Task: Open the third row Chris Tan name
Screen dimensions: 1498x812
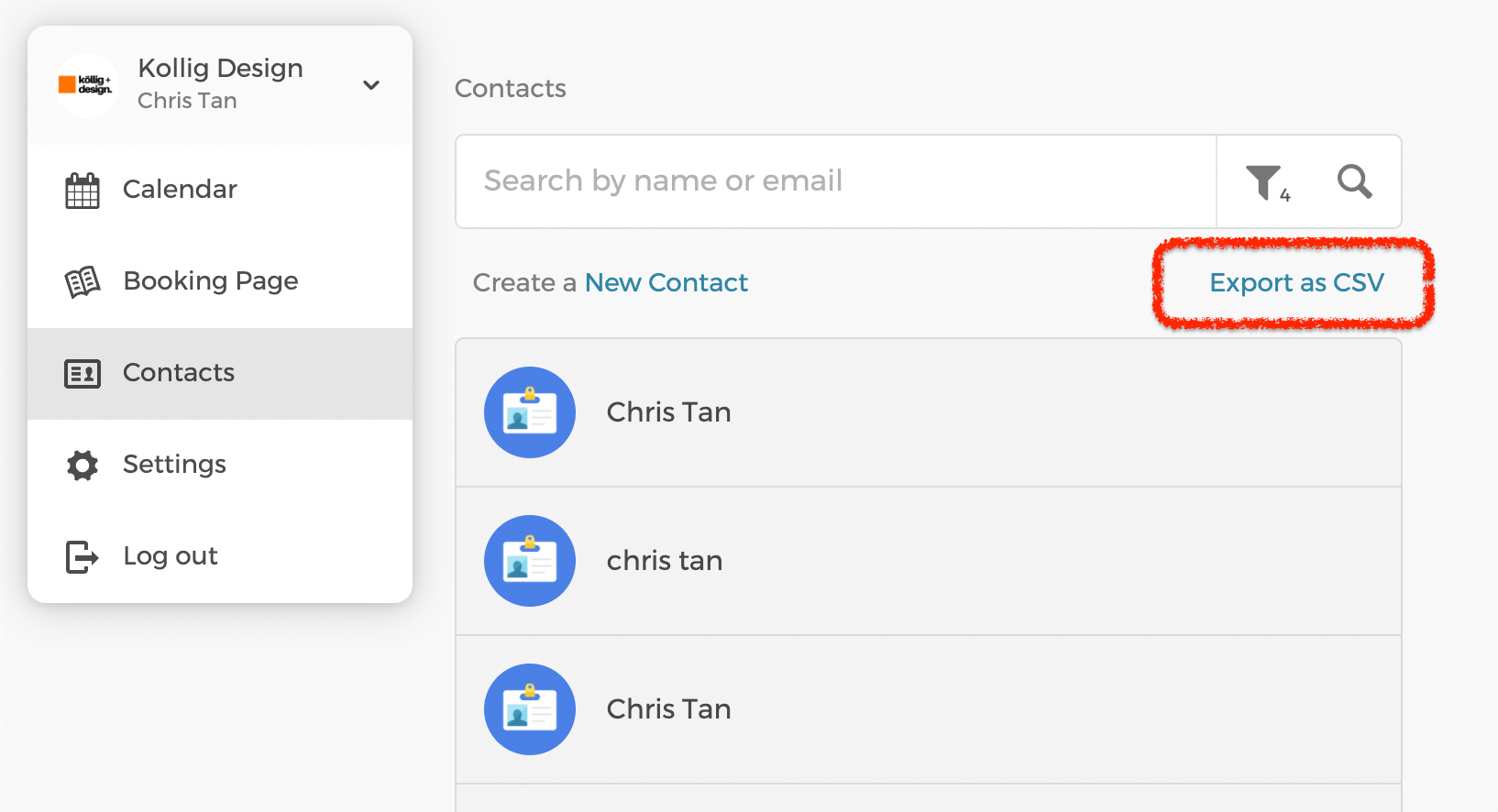Action: 668,709
